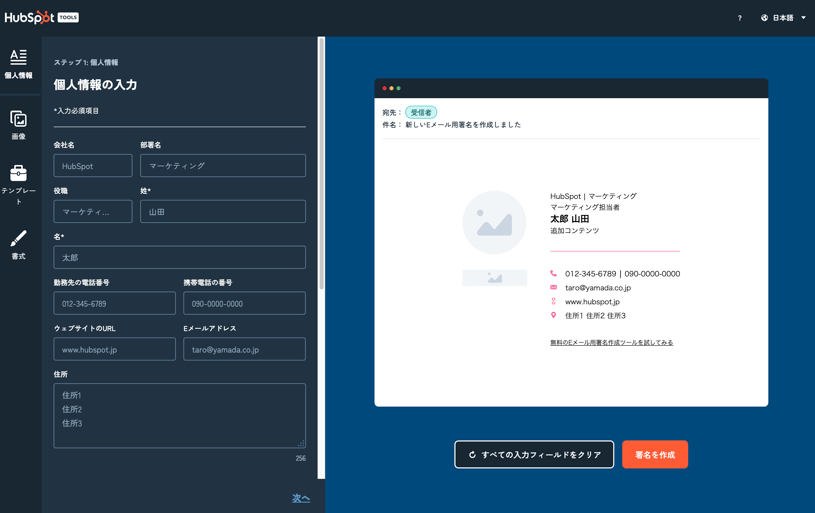Screen dimensions: 815x513
Task: Focus the 部署名 input field
Action: click(223, 166)
